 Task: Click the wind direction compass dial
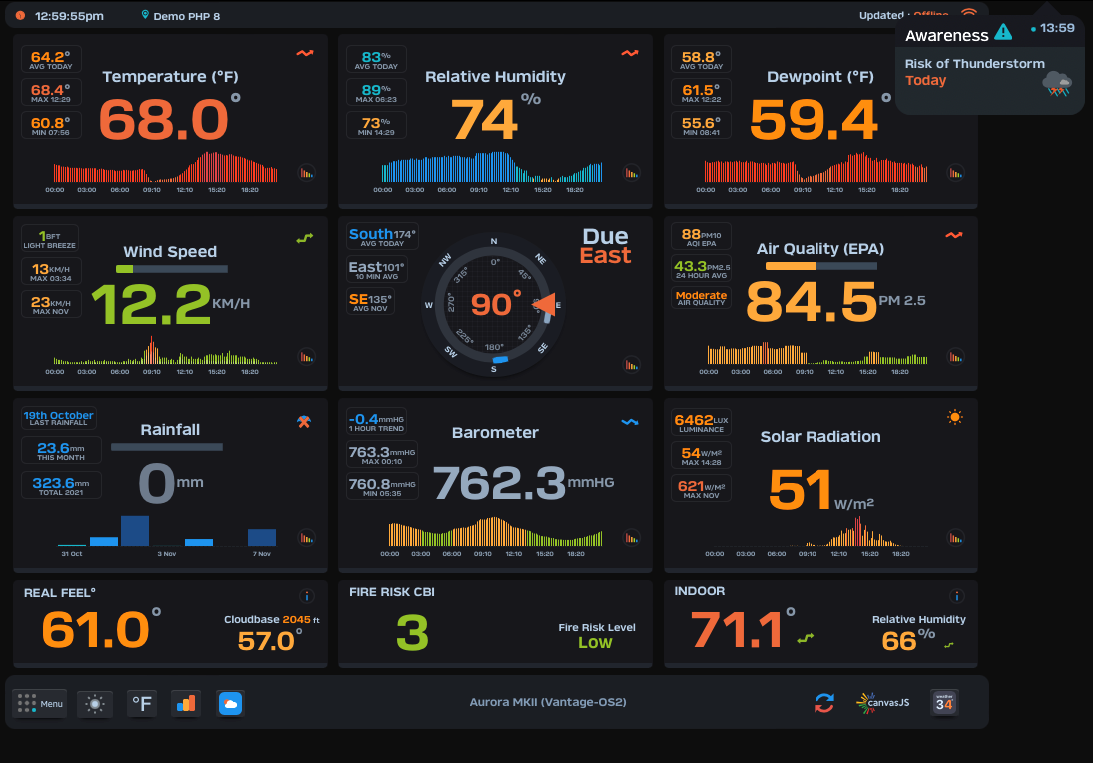pyautogui.click(x=494, y=305)
